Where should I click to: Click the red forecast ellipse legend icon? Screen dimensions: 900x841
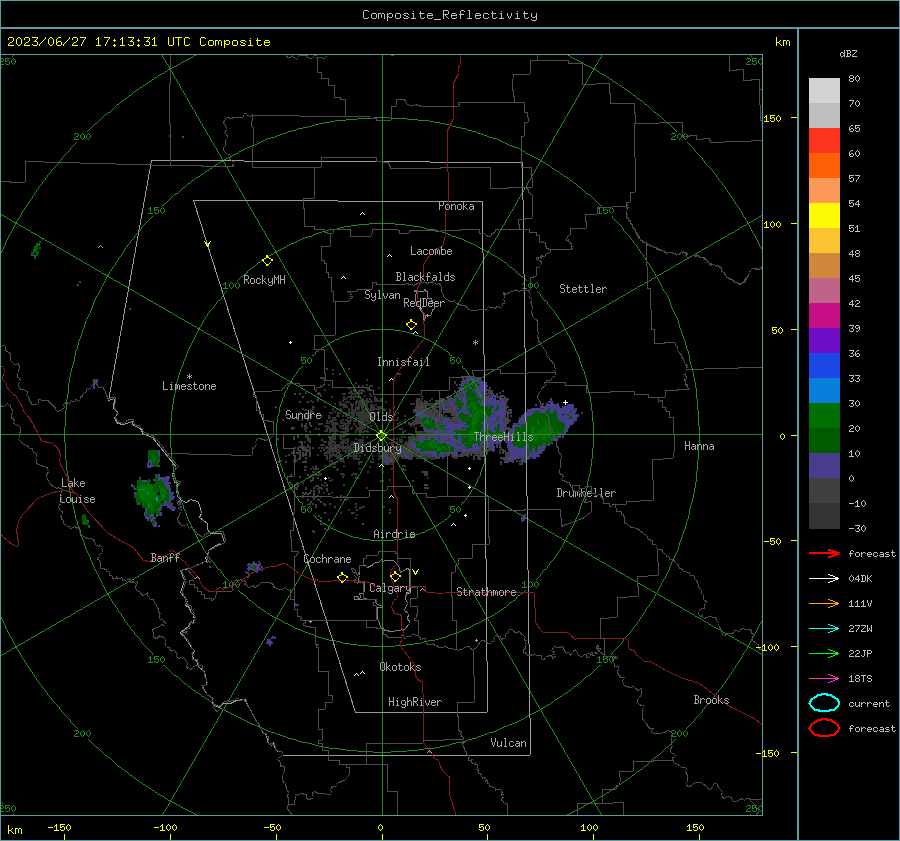click(x=824, y=728)
